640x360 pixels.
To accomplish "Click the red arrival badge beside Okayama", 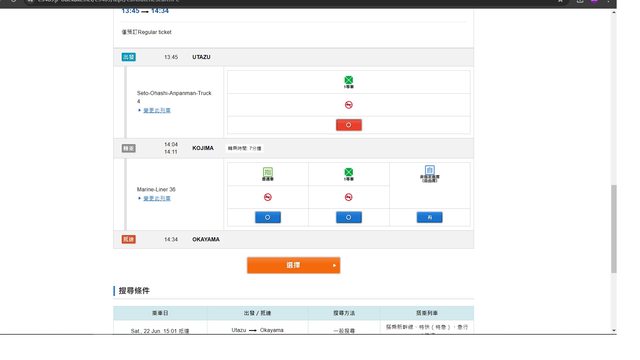I will pyautogui.click(x=129, y=239).
